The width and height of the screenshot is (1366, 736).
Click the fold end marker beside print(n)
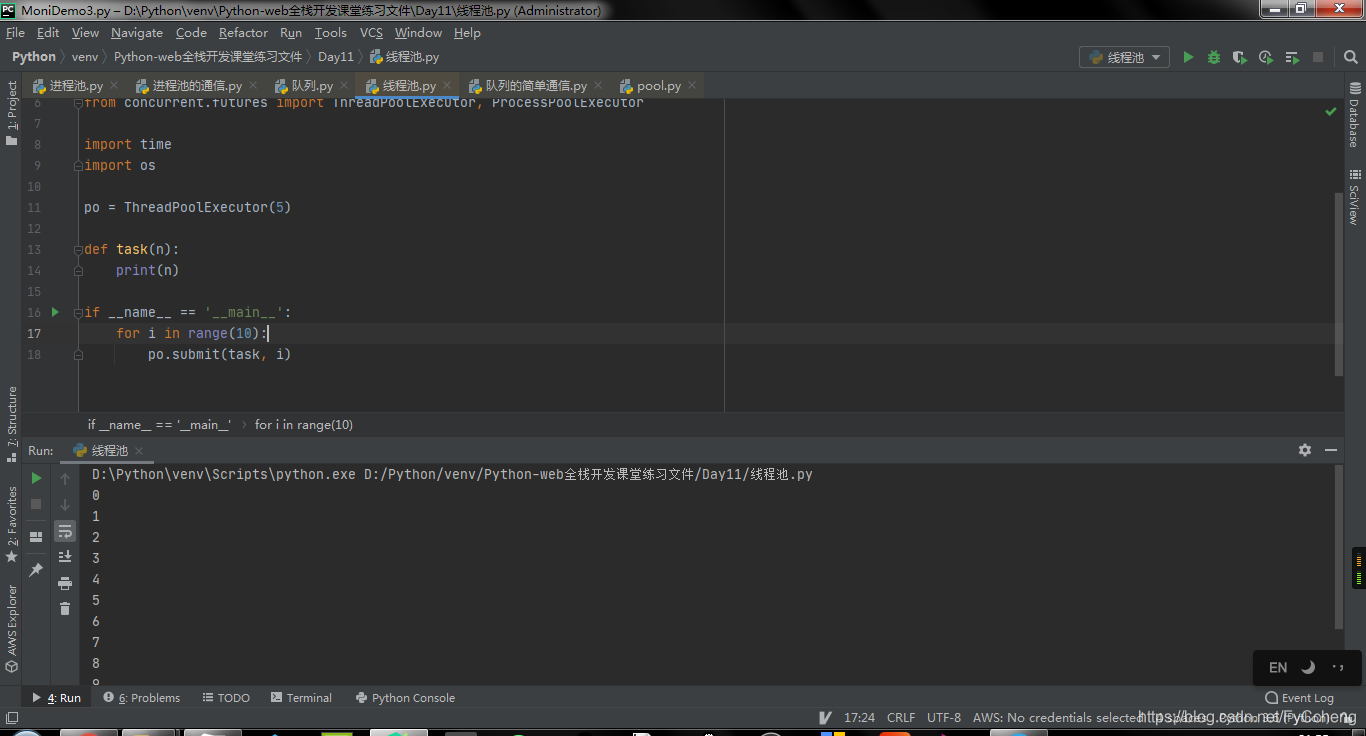(78, 271)
